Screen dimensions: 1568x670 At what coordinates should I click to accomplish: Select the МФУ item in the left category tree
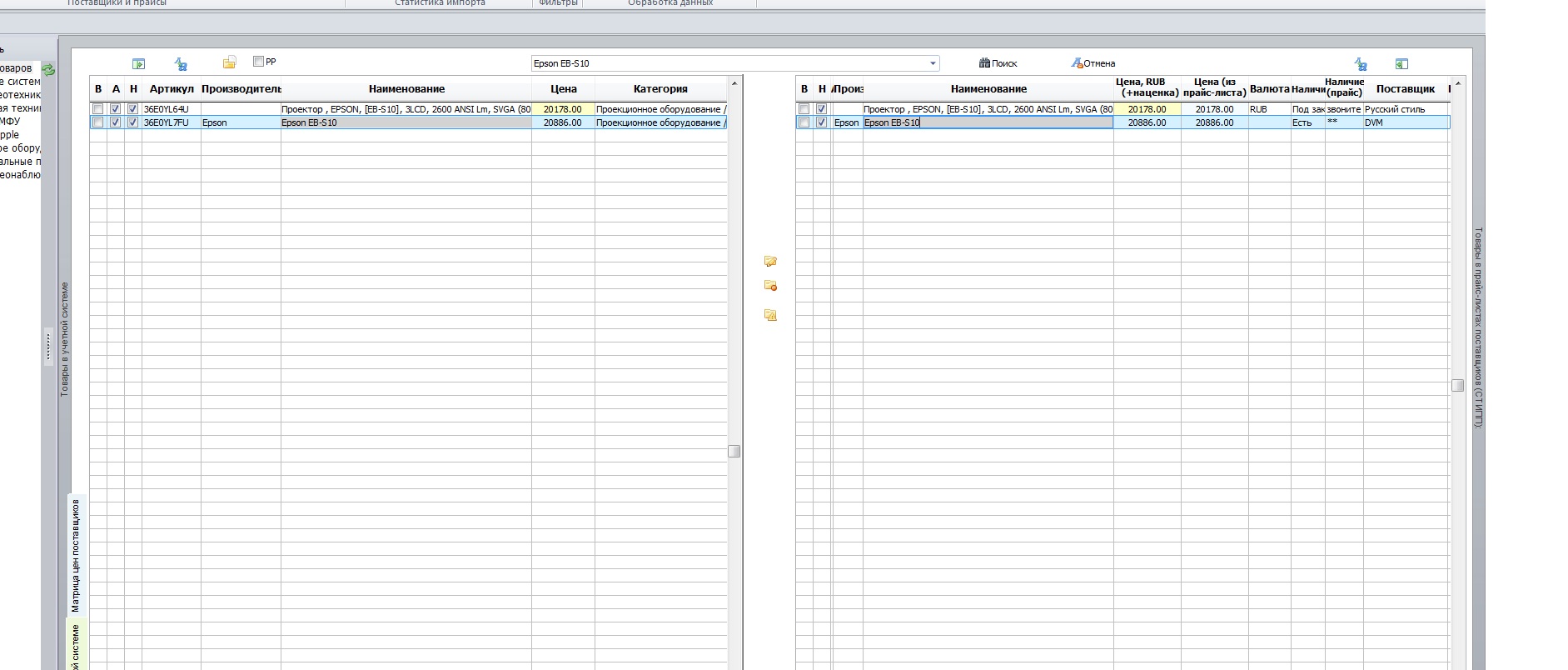click(10, 121)
